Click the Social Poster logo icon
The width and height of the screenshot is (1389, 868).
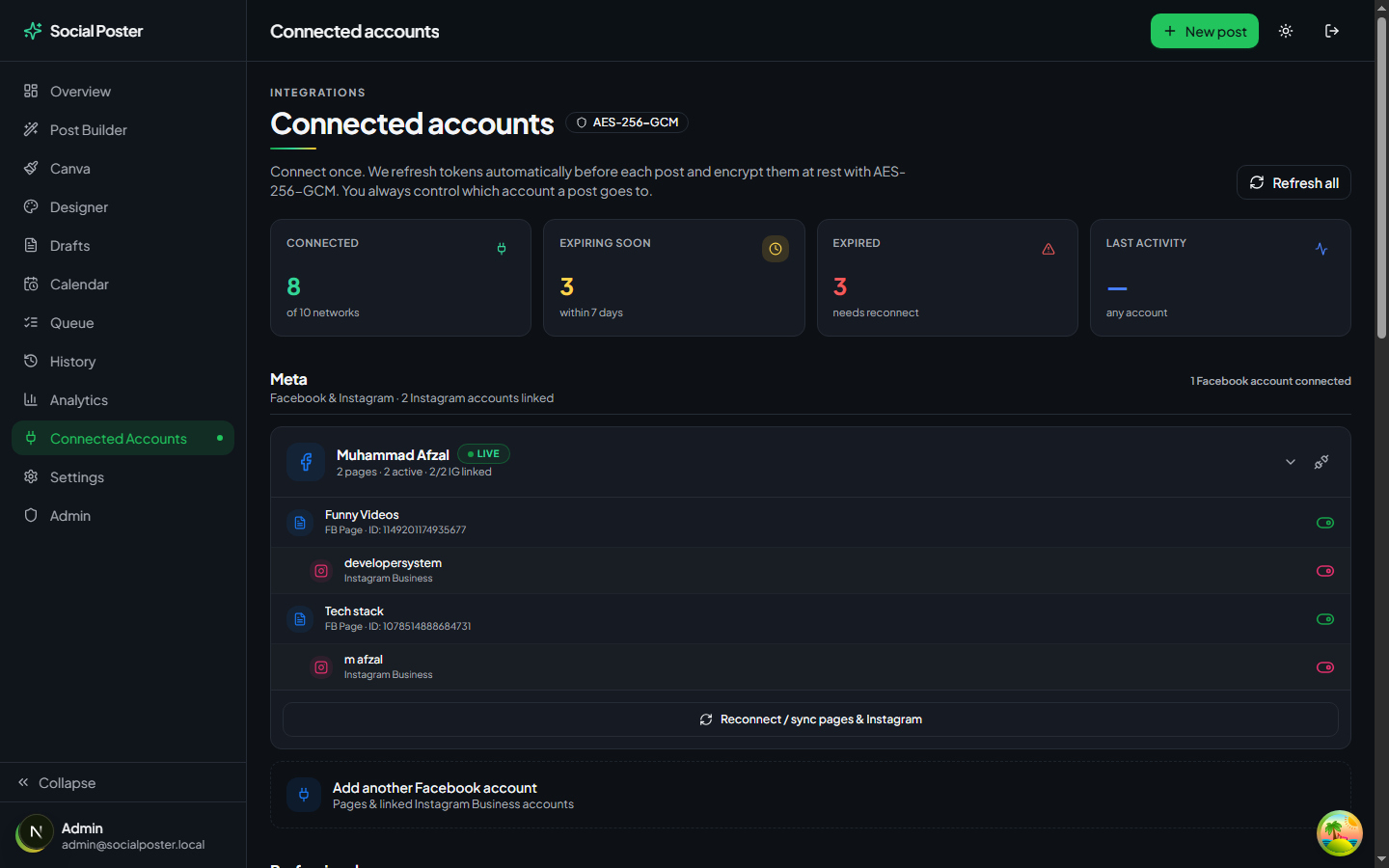coord(33,31)
